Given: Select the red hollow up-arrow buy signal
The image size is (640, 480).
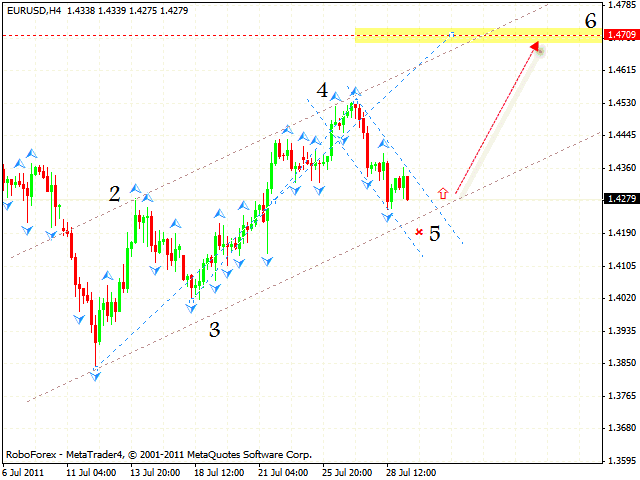Looking at the screenshot, I should pyautogui.click(x=443, y=193).
